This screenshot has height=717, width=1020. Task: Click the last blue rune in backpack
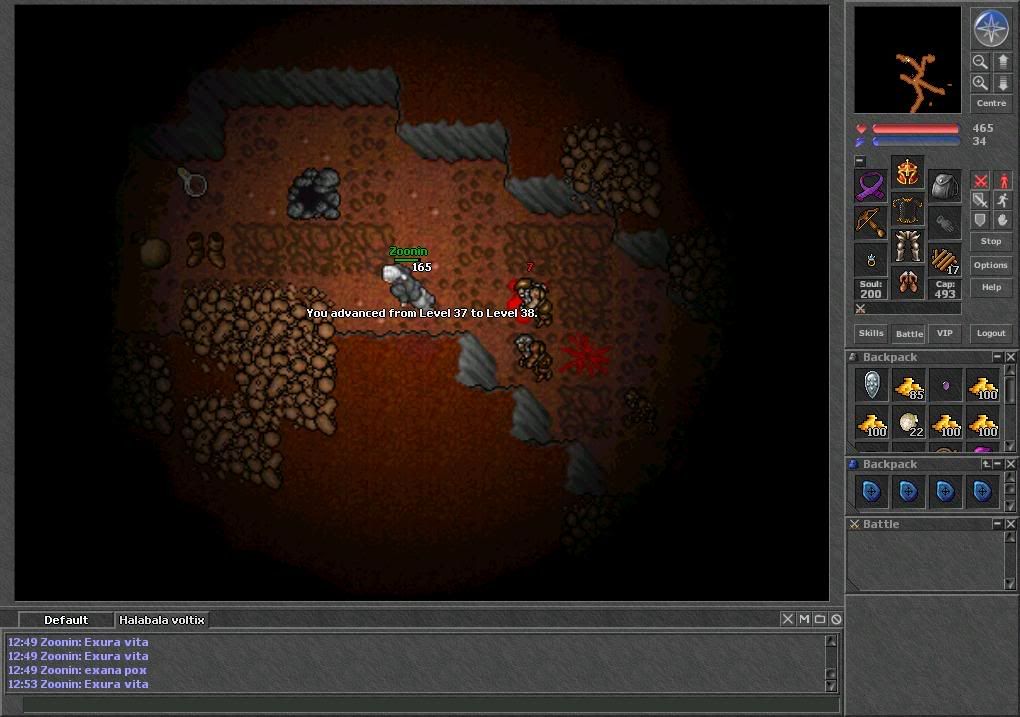click(x=982, y=491)
